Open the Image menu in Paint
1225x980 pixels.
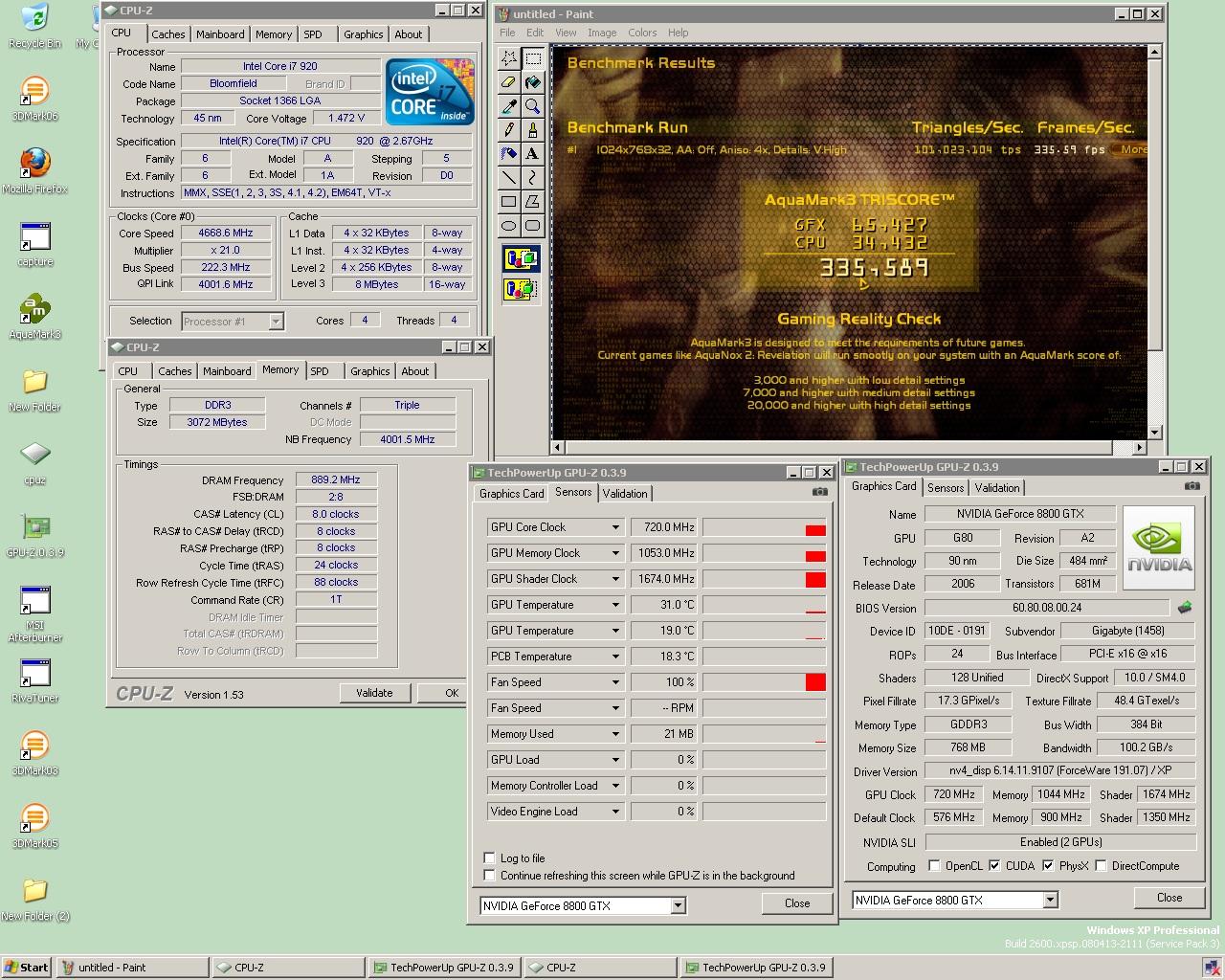[x=602, y=33]
